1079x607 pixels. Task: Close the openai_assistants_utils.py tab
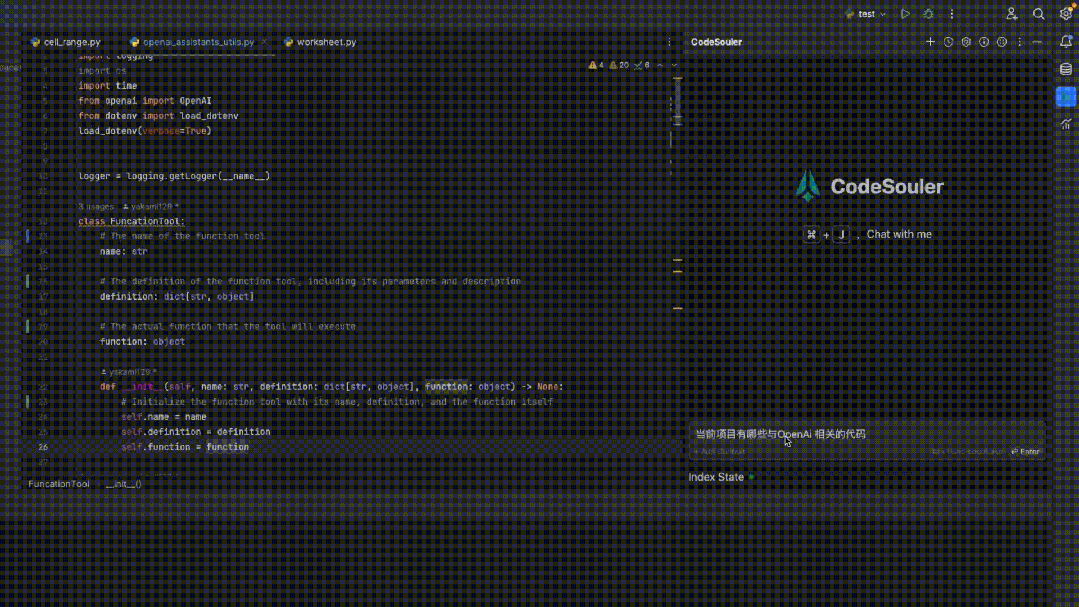(x=264, y=42)
